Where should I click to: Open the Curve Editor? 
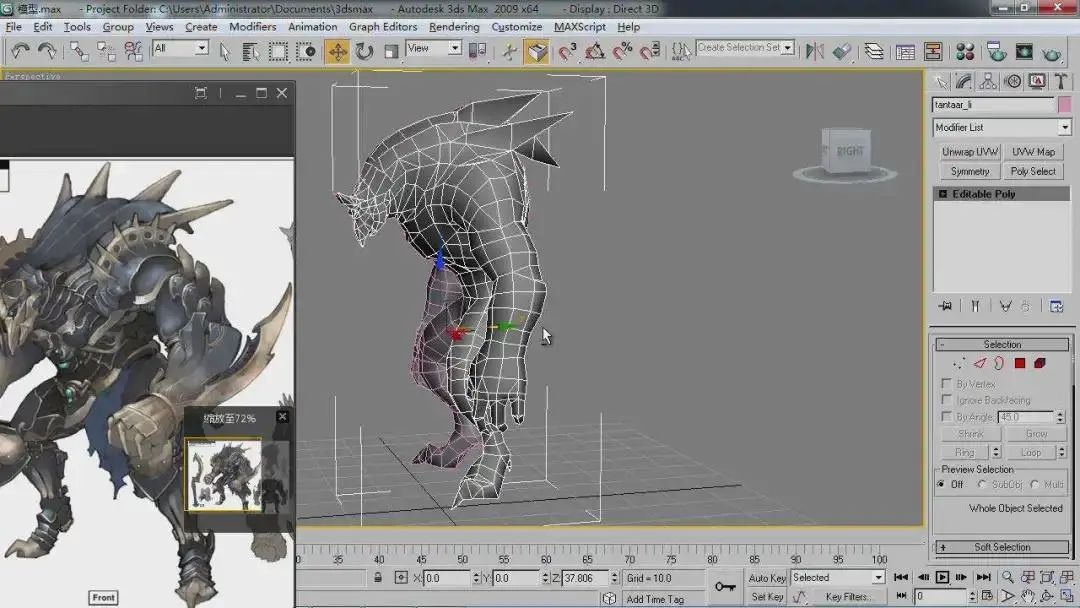pos(906,51)
